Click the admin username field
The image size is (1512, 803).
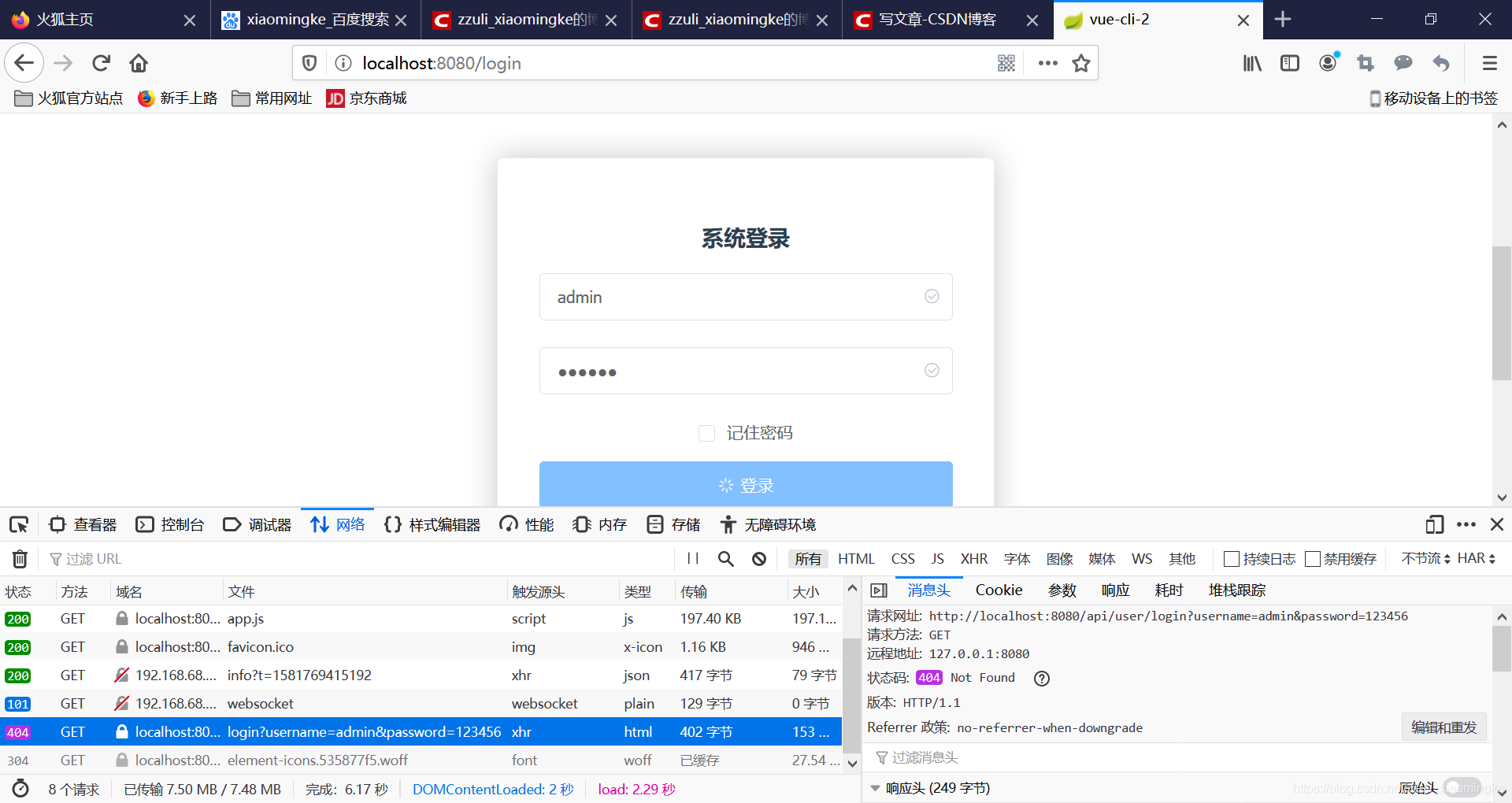(746, 297)
